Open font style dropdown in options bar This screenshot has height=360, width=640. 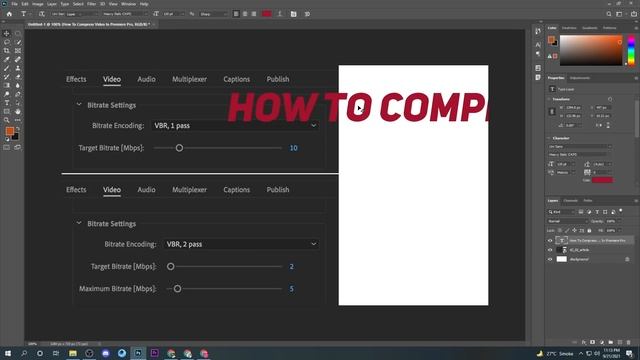click(x=125, y=14)
